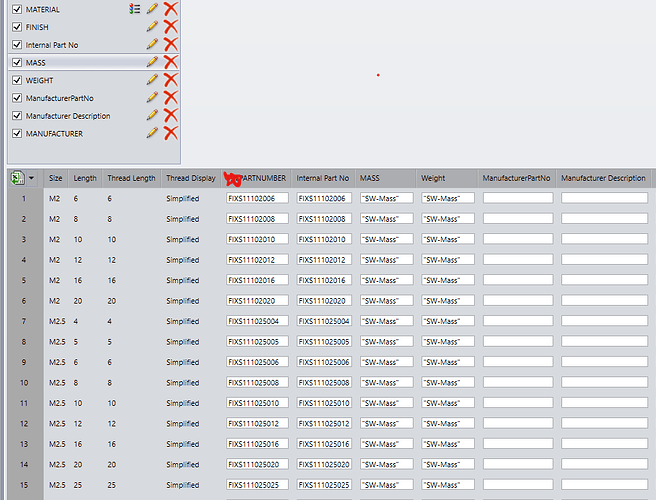The height and width of the screenshot is (500, 656).
Task: Edit the Internal Part No property
Action: pos(152,44)
